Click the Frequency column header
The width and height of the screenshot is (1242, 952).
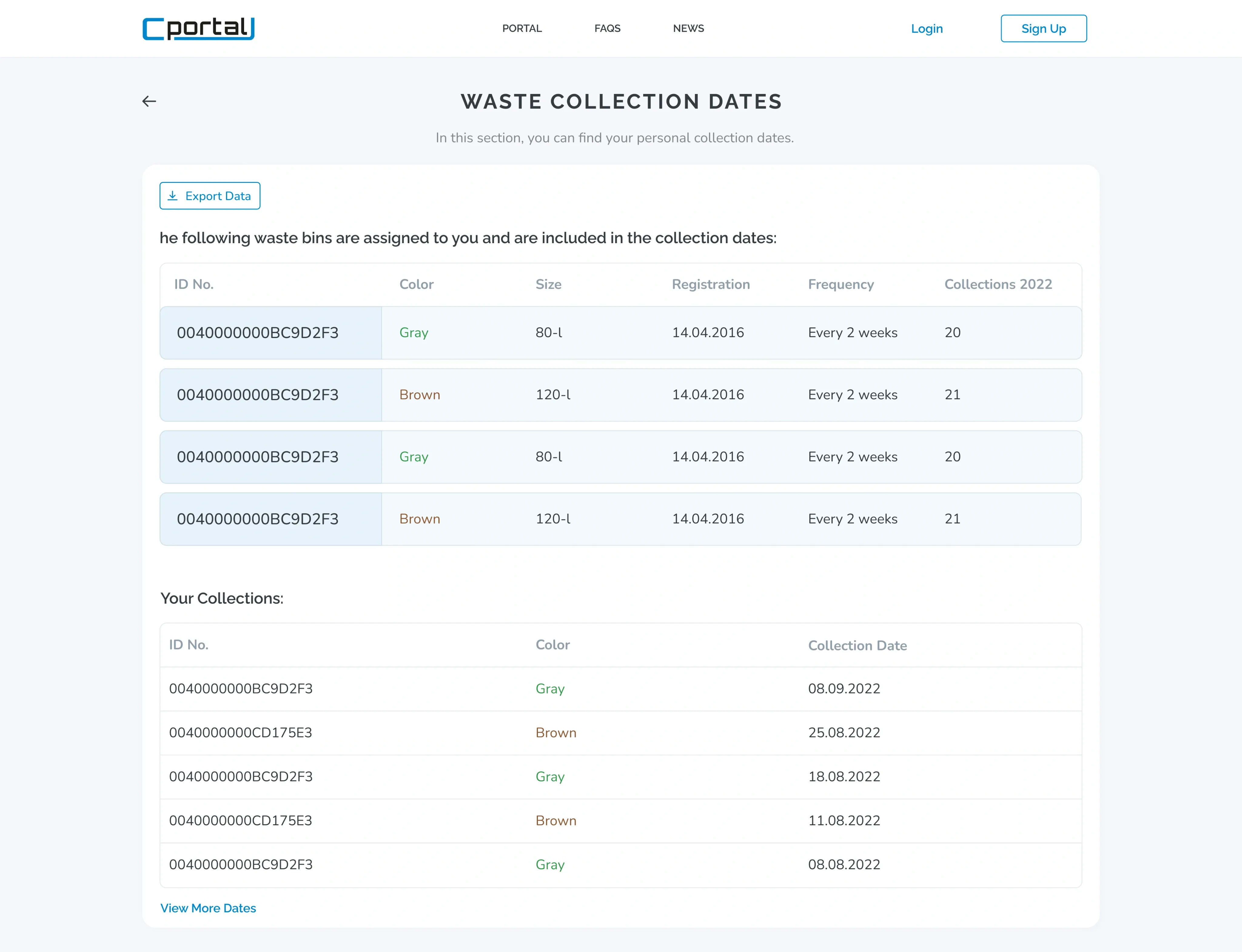(x=840, y=284)
